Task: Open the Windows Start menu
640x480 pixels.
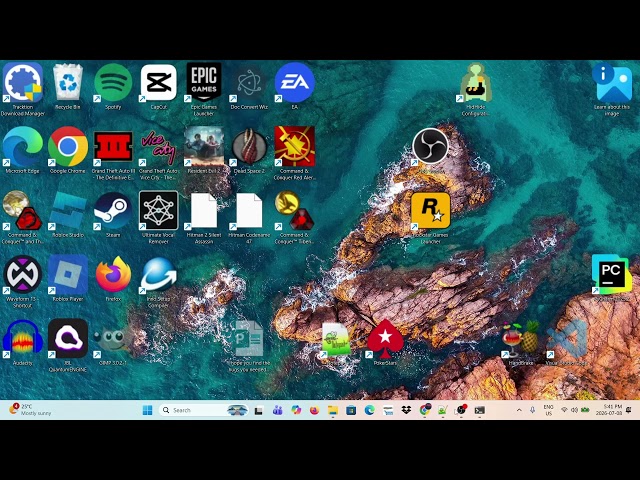Action: click(x=147, y=410)
